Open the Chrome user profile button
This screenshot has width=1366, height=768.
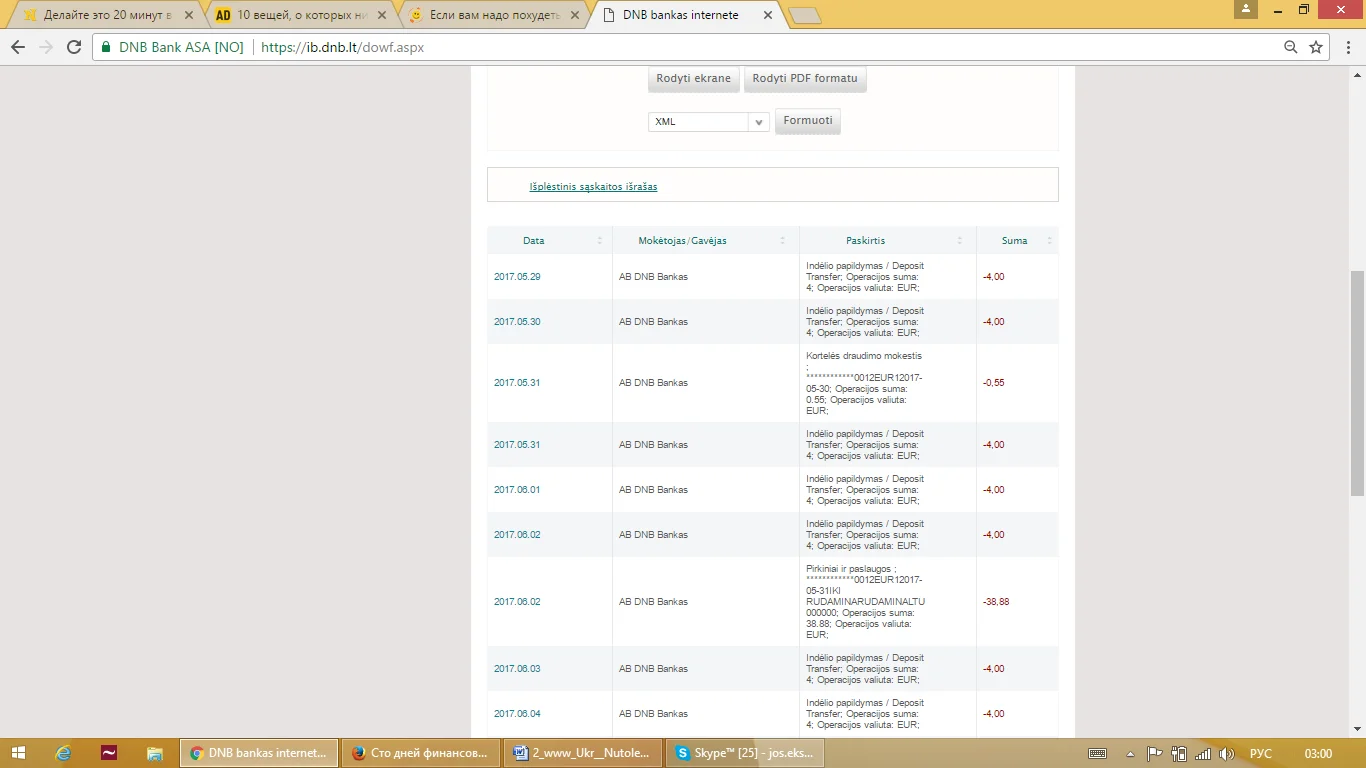click(1245, 9)
